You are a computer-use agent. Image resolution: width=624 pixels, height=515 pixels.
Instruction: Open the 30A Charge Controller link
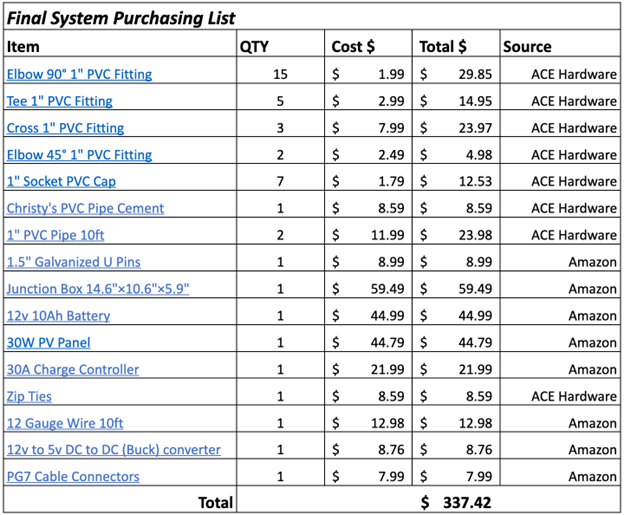[x=73, y=370]
